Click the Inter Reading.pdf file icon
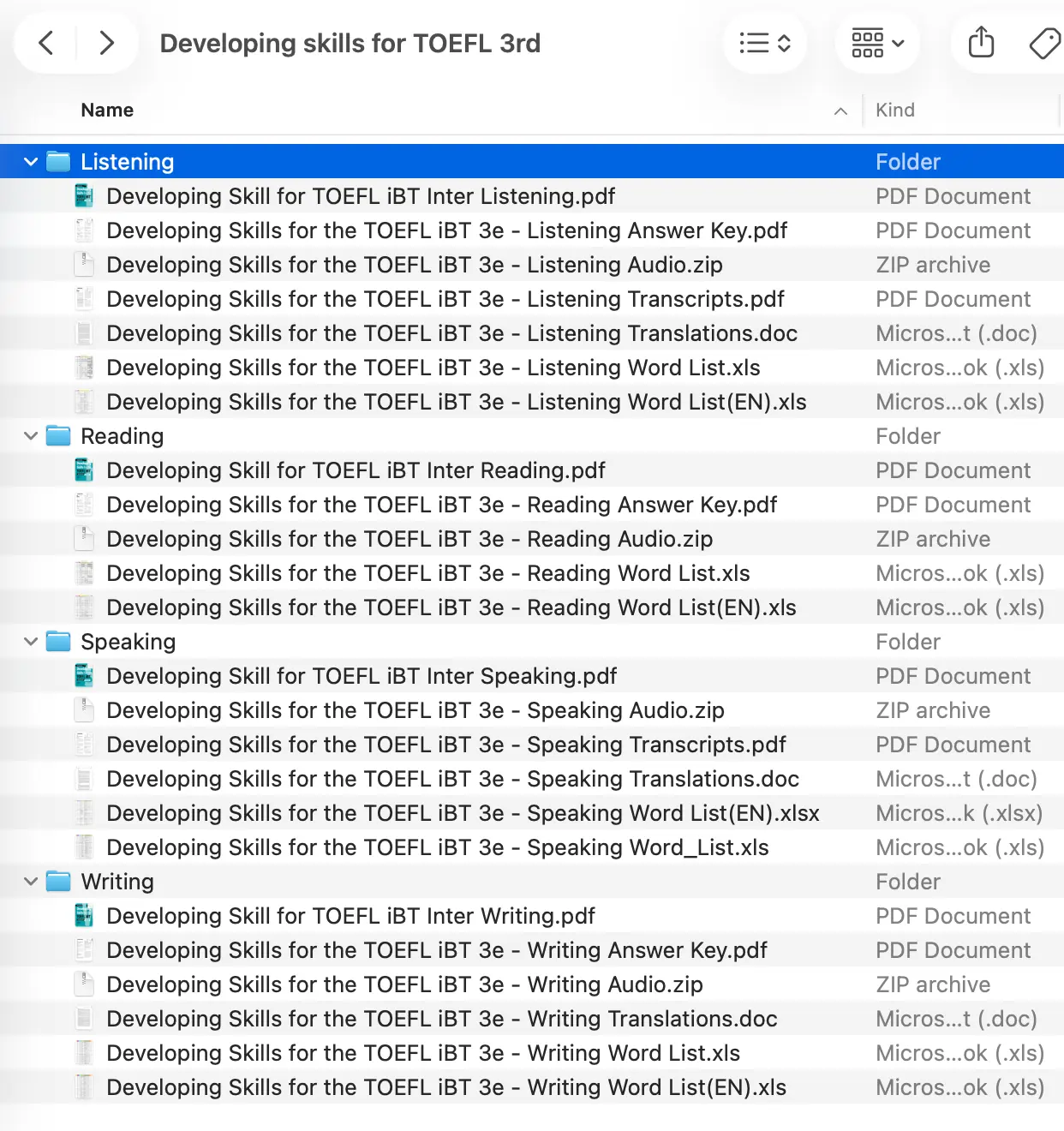The height and width of the screenshot is (1131, 1064). point(84,470)
